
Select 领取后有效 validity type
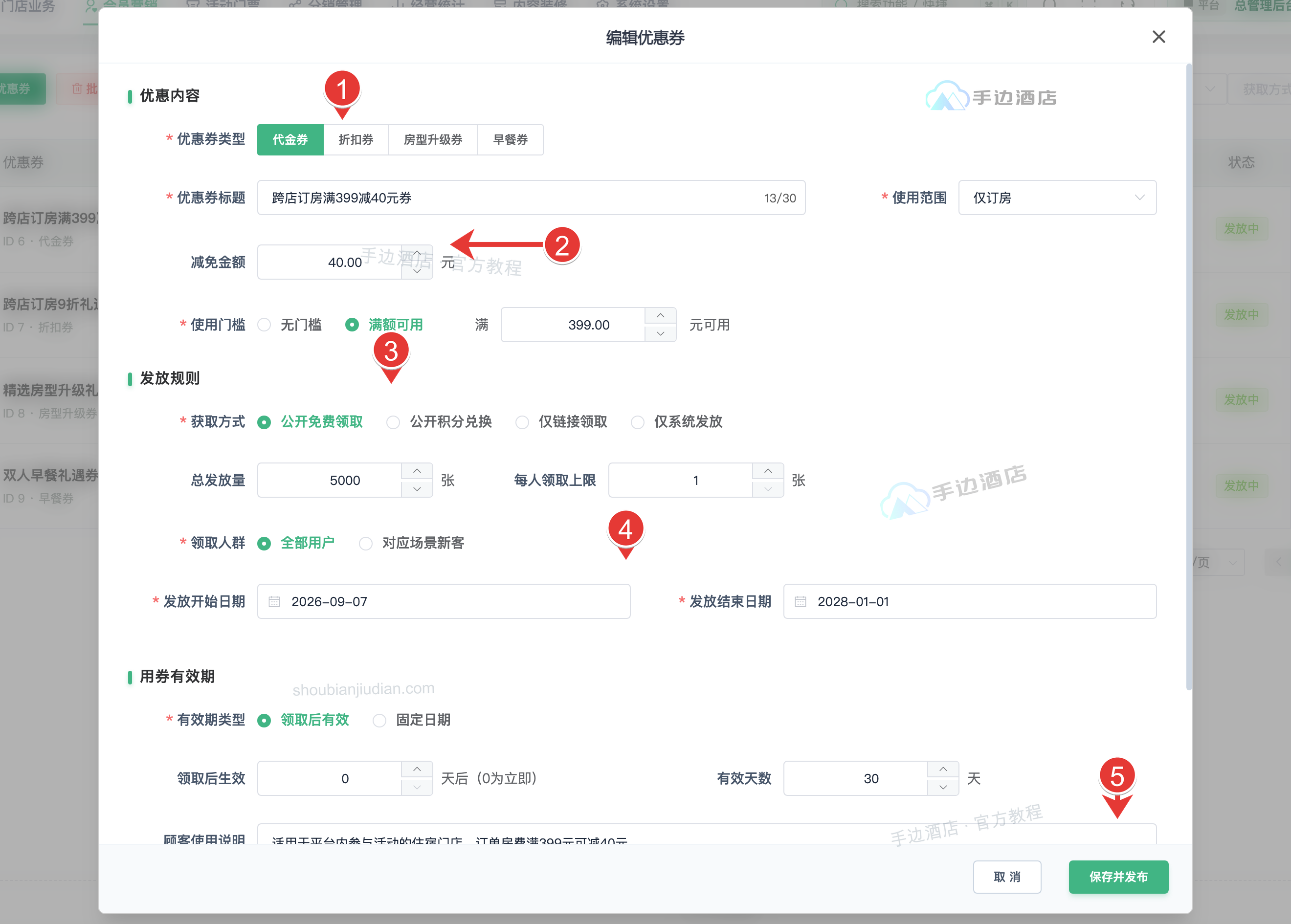303,720
